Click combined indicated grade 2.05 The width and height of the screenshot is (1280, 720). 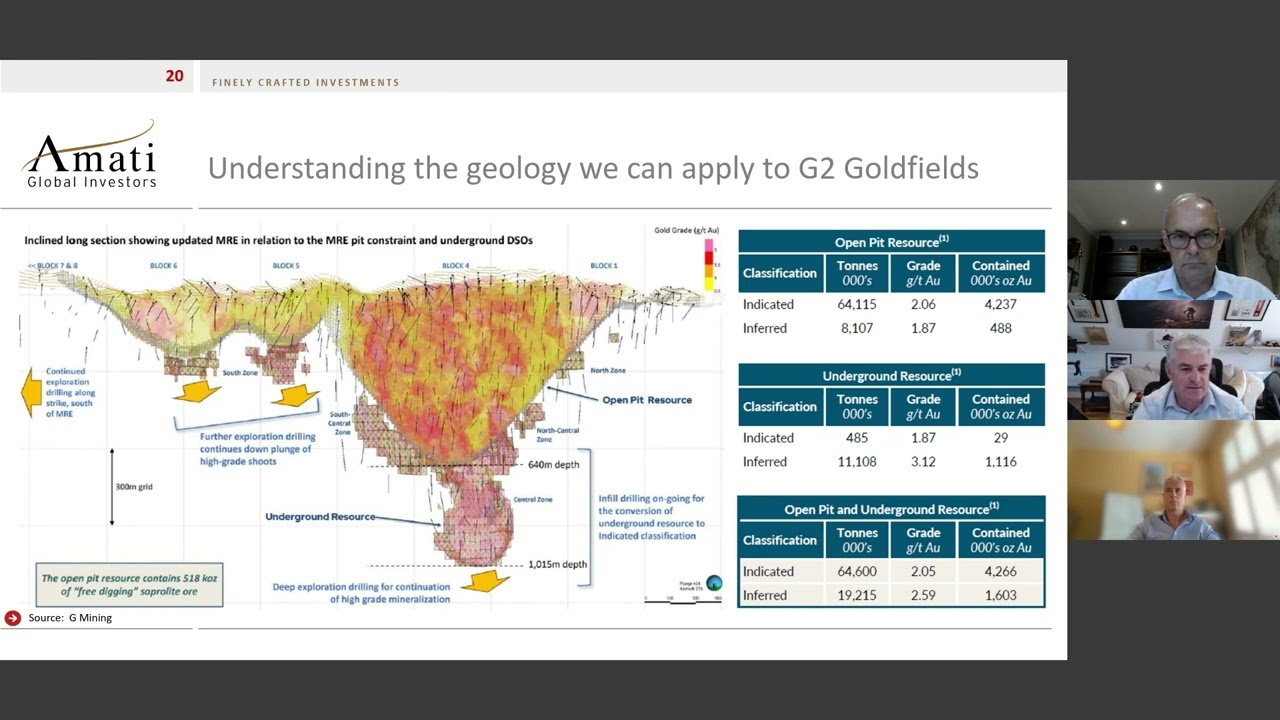coord(923,571)
